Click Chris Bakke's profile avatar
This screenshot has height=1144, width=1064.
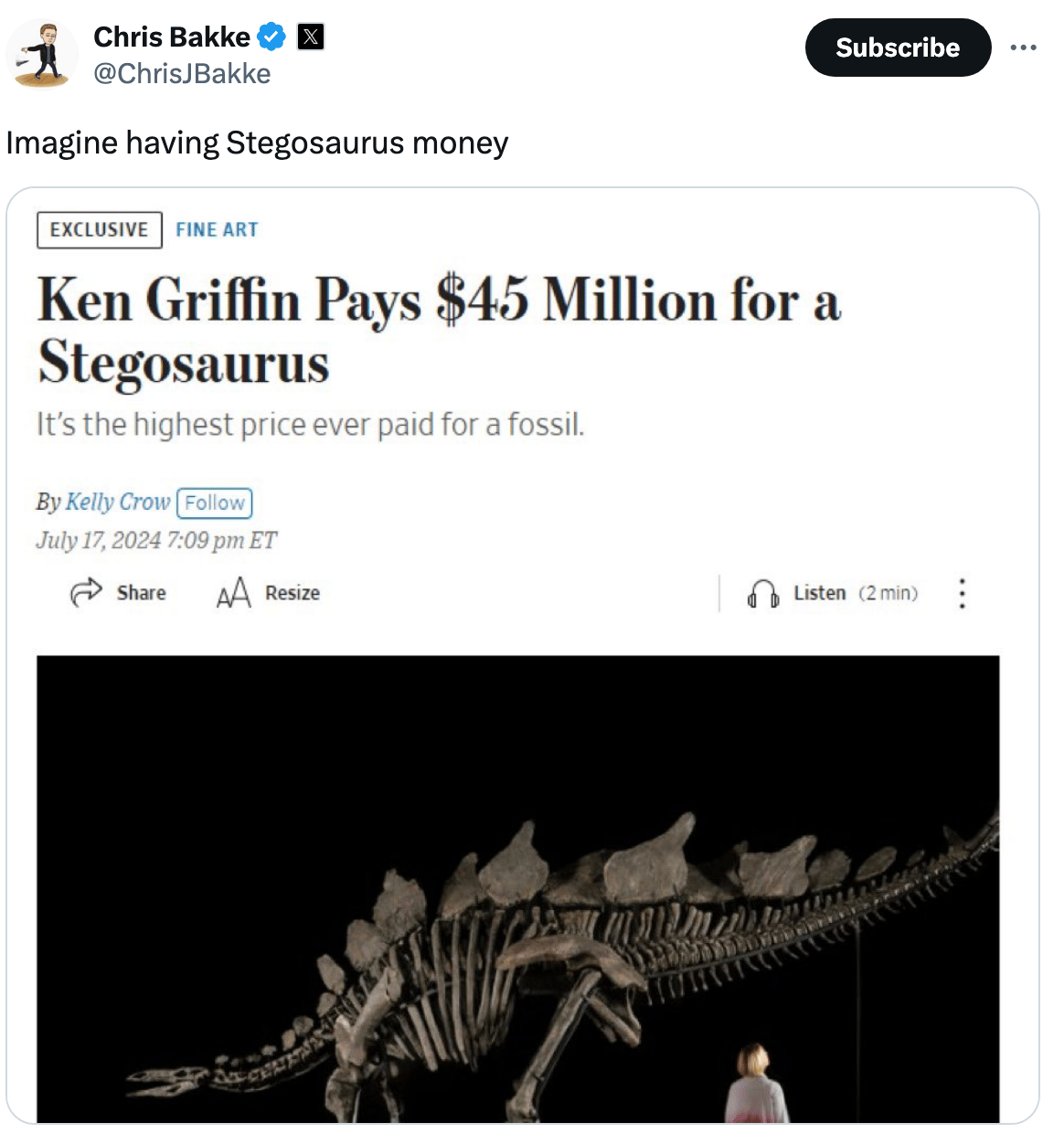[42, 54]
